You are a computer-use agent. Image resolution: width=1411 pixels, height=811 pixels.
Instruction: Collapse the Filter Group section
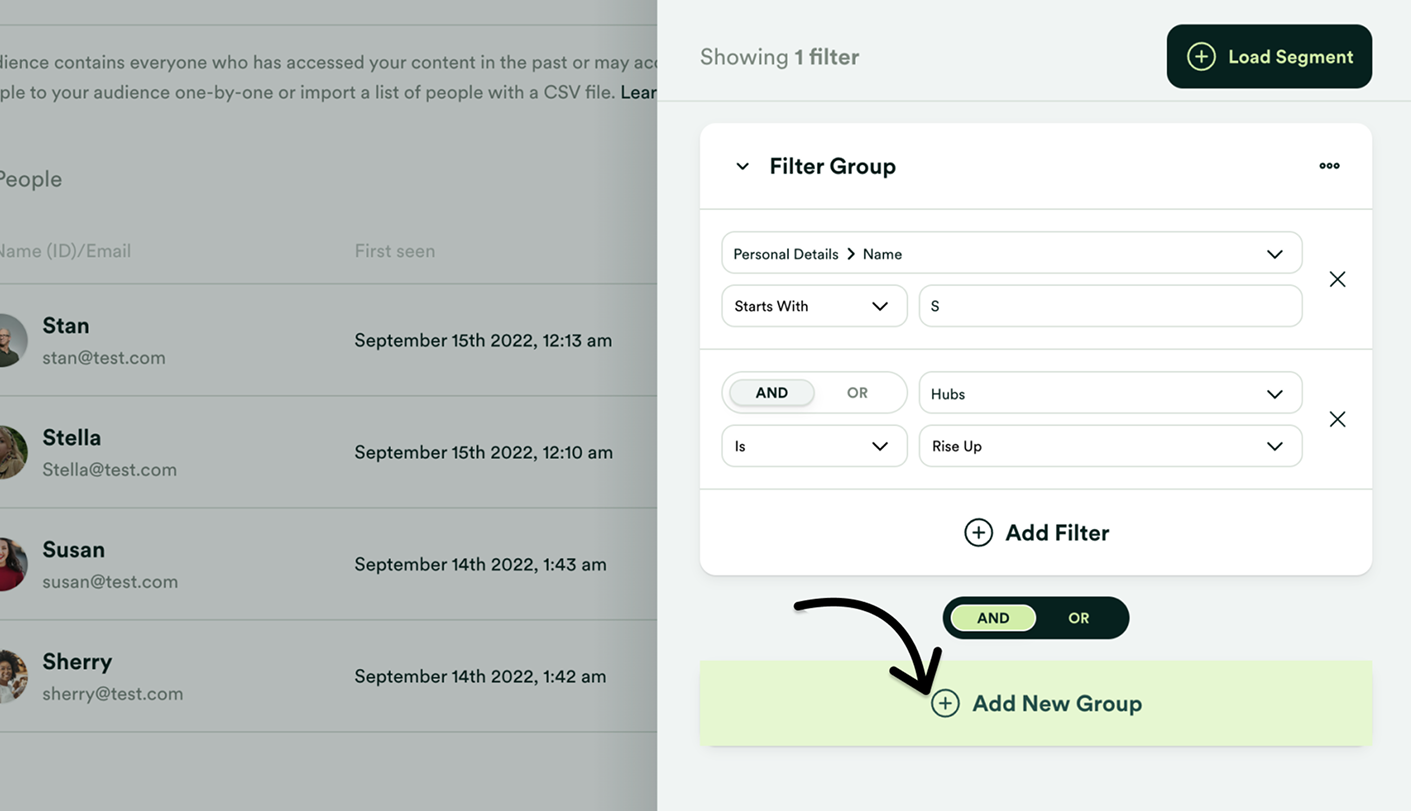coord(742,166)
